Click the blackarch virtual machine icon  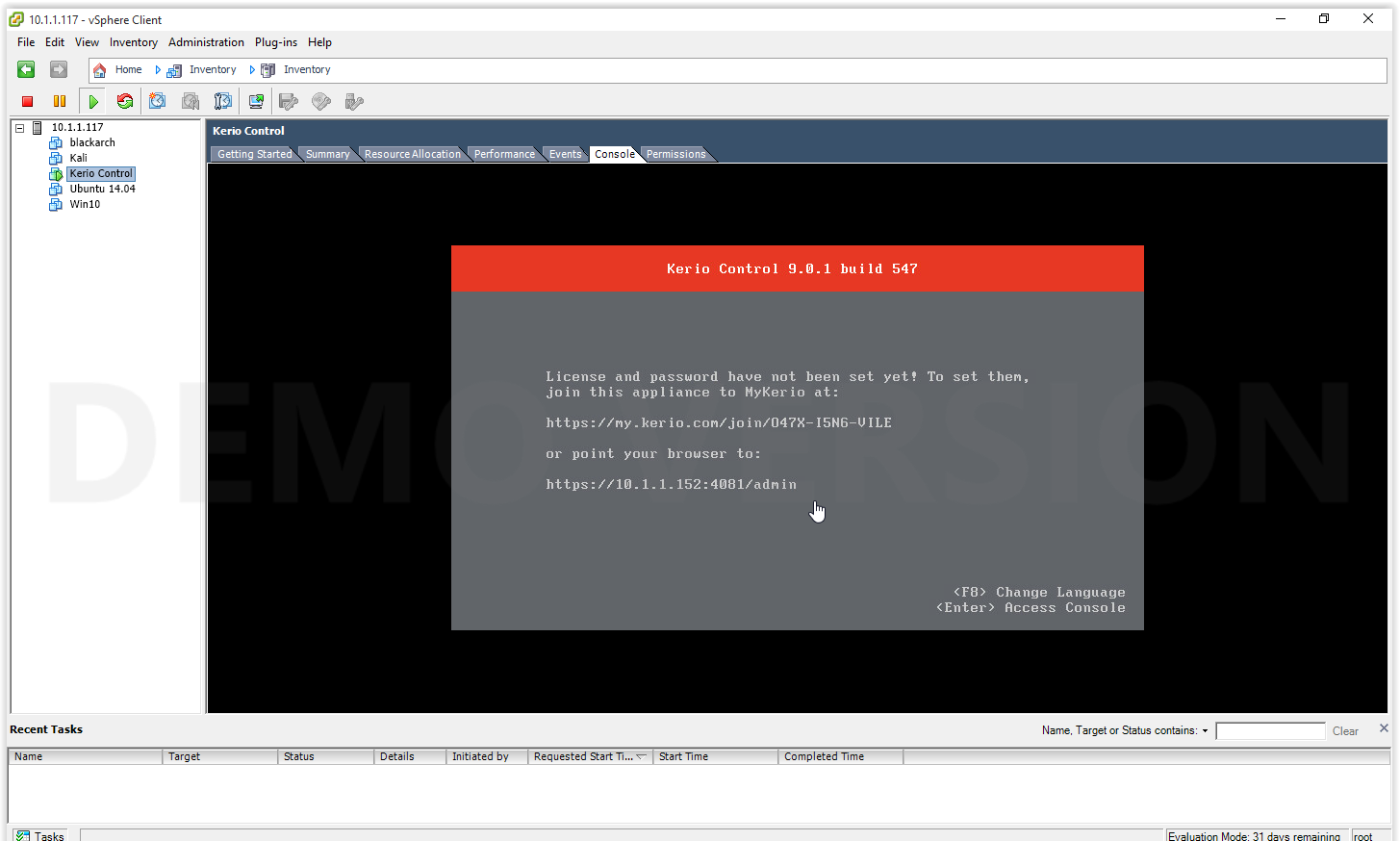pos(56,142)
